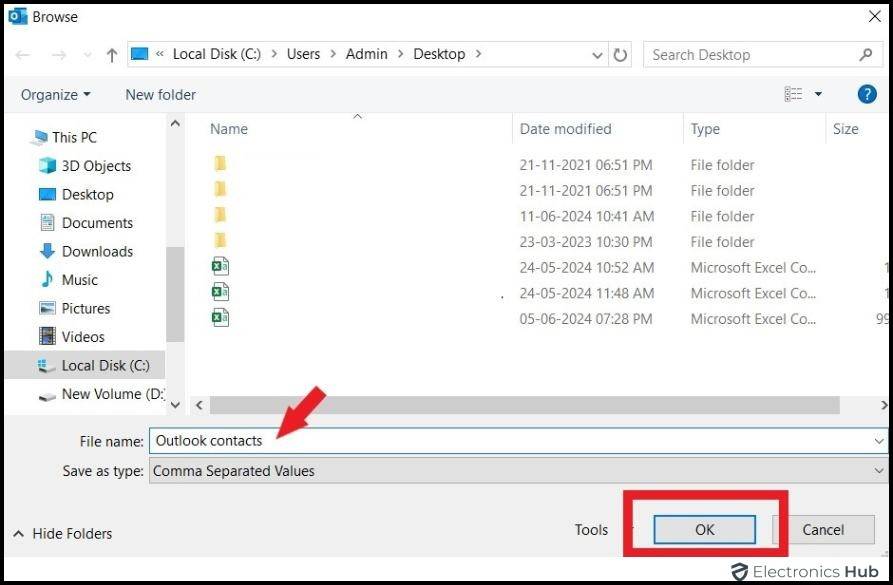Open 3D Objects in navigation pane
The height and width of the screenshot is (585, 893).
(x=96, y=166)
